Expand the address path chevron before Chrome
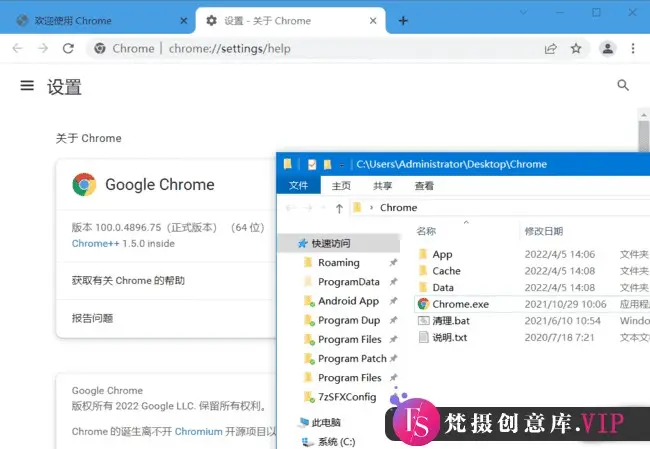The image size is (650, 449). [x=371, y=208]
